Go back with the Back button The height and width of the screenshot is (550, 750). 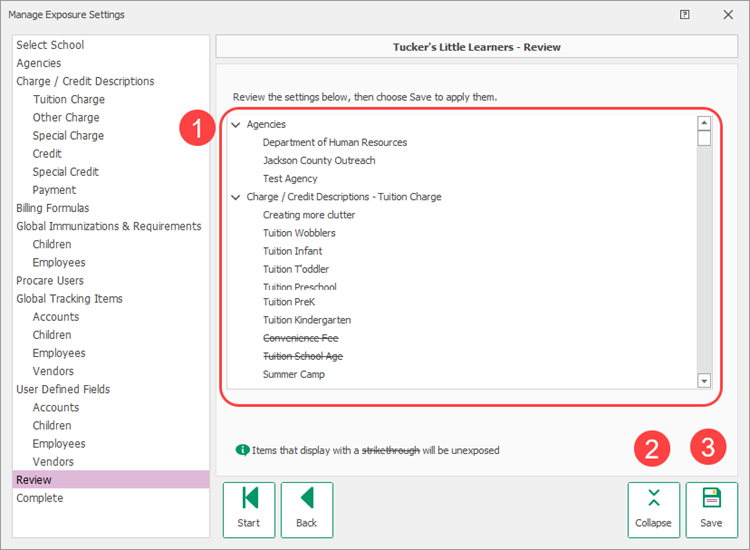pyautogui.click(x=307, y=510)
